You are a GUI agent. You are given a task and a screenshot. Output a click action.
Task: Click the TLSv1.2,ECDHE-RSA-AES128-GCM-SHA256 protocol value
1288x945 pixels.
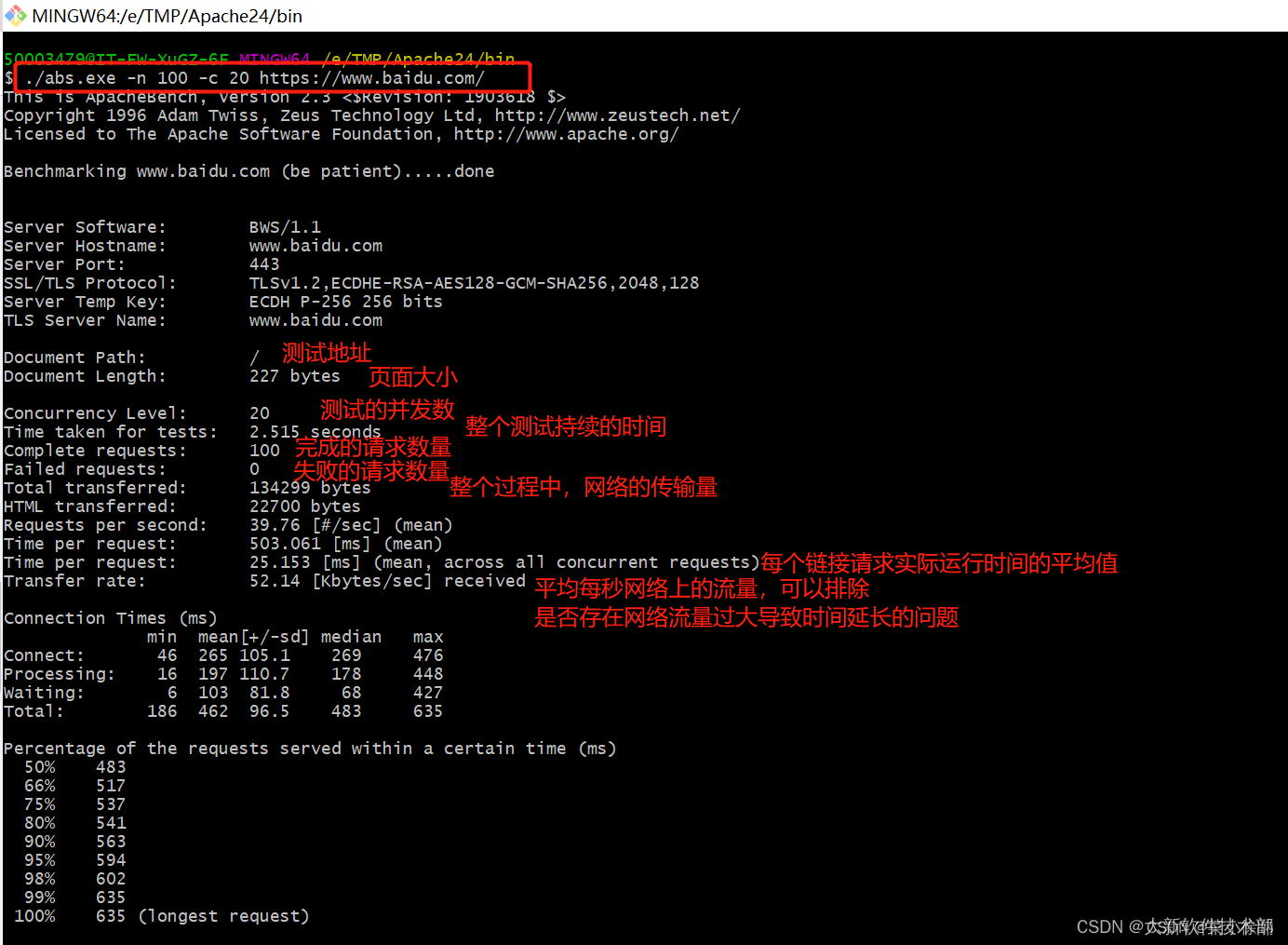tap(429, 283)
